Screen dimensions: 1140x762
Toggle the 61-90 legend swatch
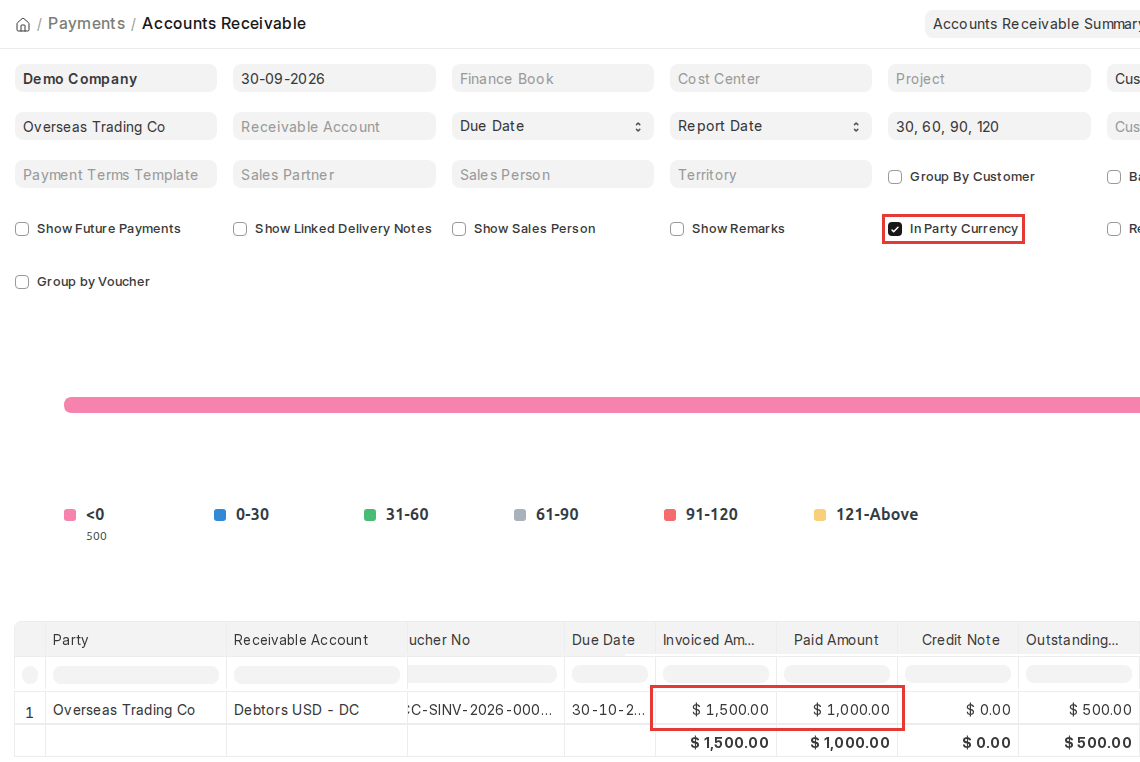click(x=520, y=515)
